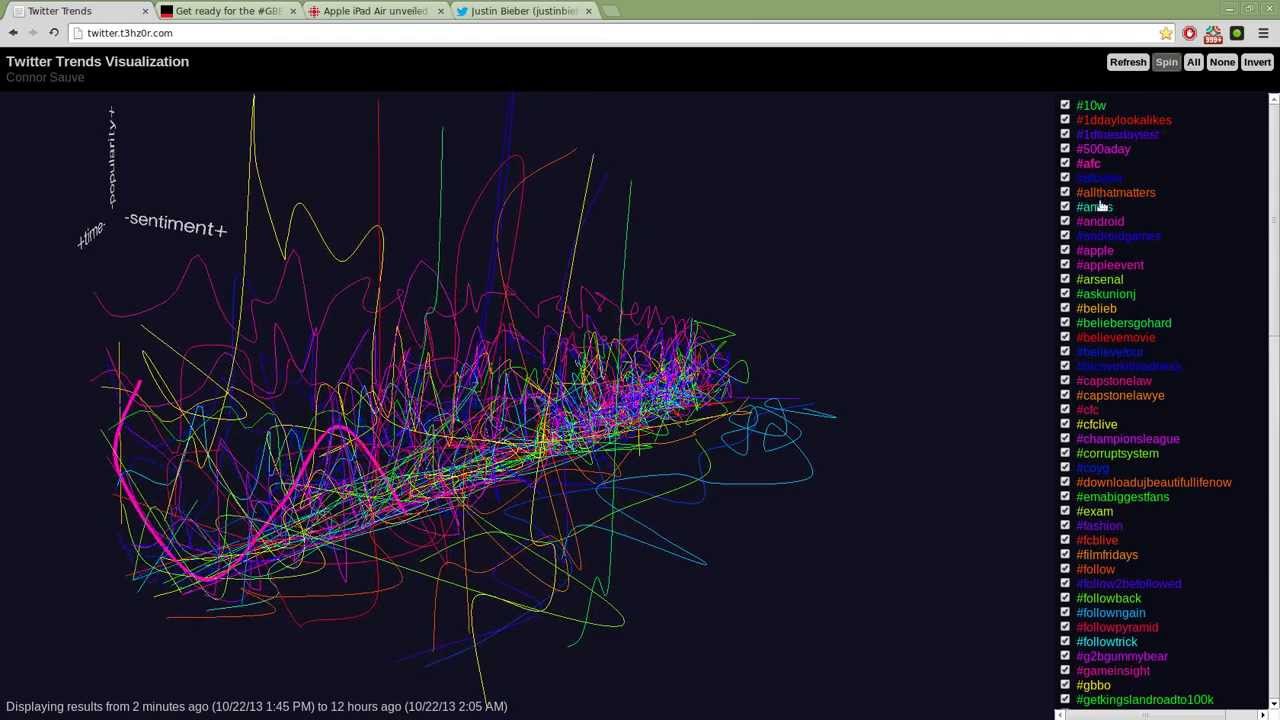Click the #exam hashtag label
Screen dimensions: 1280x720
1094,511
